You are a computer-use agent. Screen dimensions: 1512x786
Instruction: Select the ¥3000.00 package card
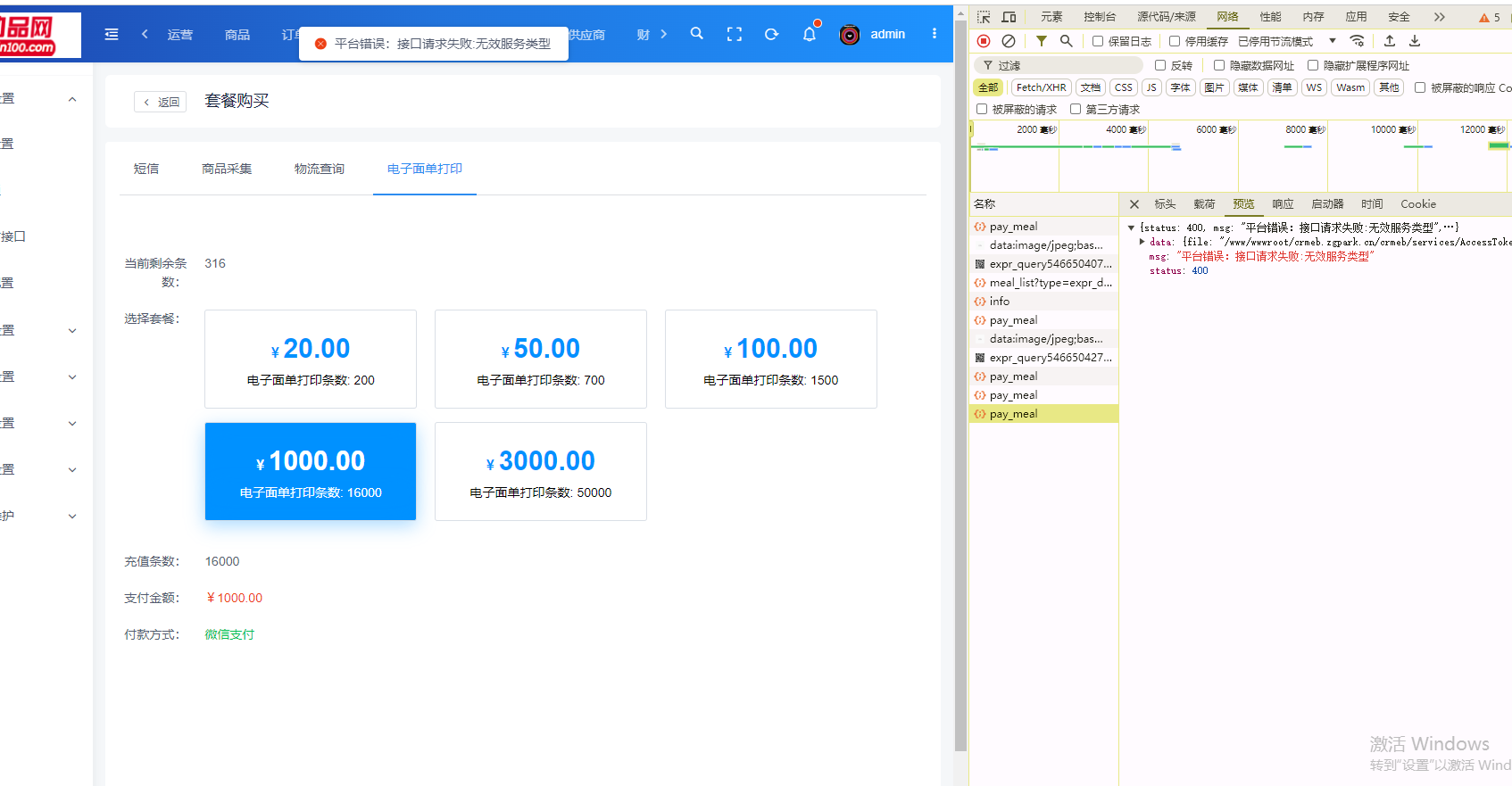(x=541, y=471)
